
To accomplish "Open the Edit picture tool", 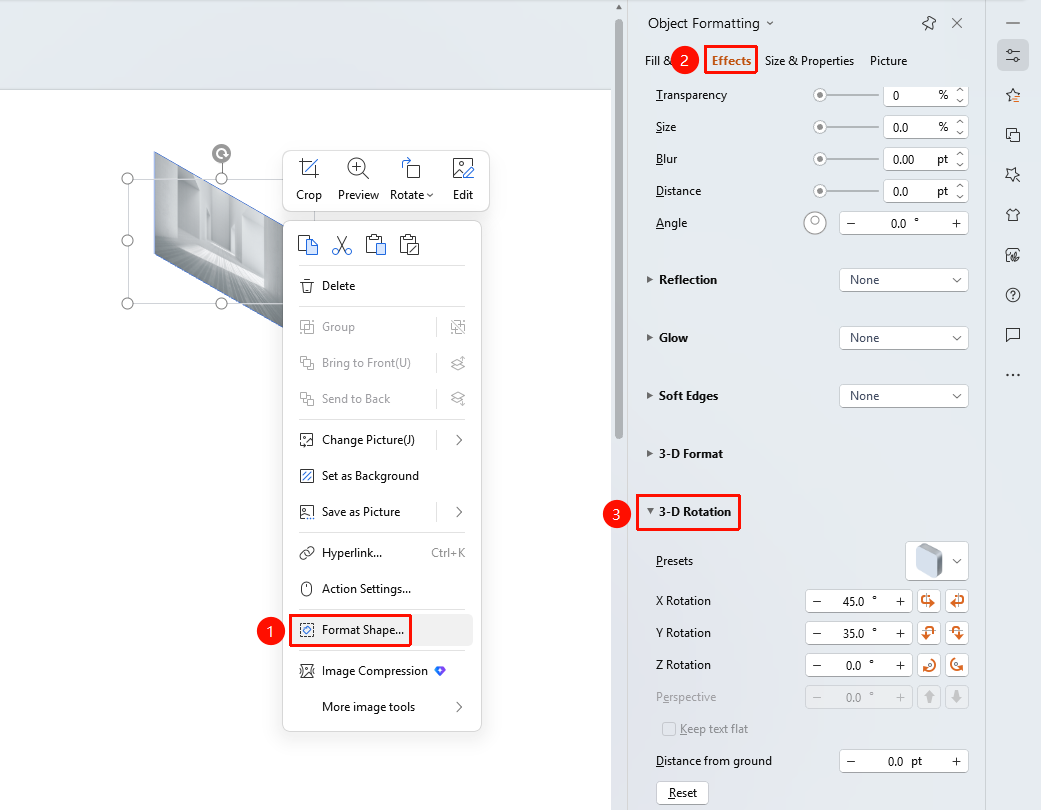I will point(463,169).
